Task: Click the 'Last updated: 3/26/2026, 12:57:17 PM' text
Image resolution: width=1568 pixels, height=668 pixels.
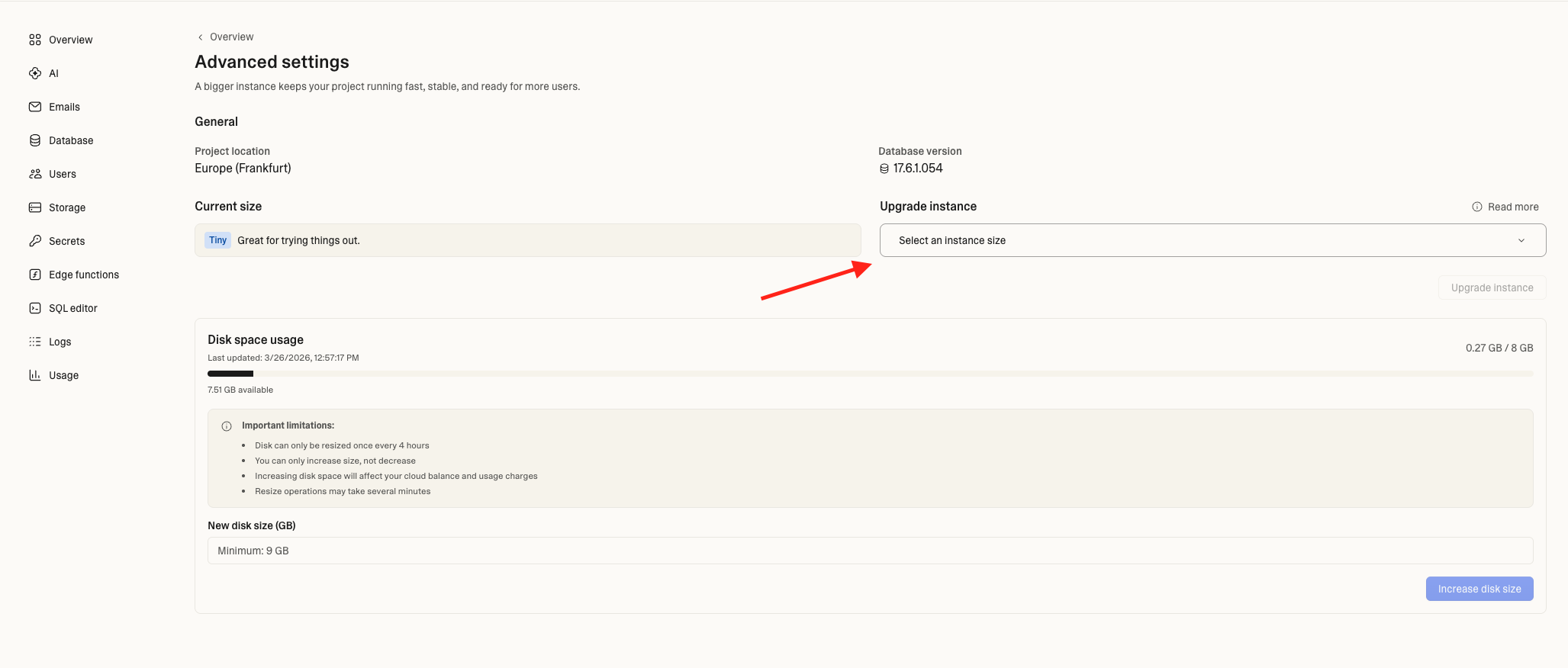Action: (283, 358)
